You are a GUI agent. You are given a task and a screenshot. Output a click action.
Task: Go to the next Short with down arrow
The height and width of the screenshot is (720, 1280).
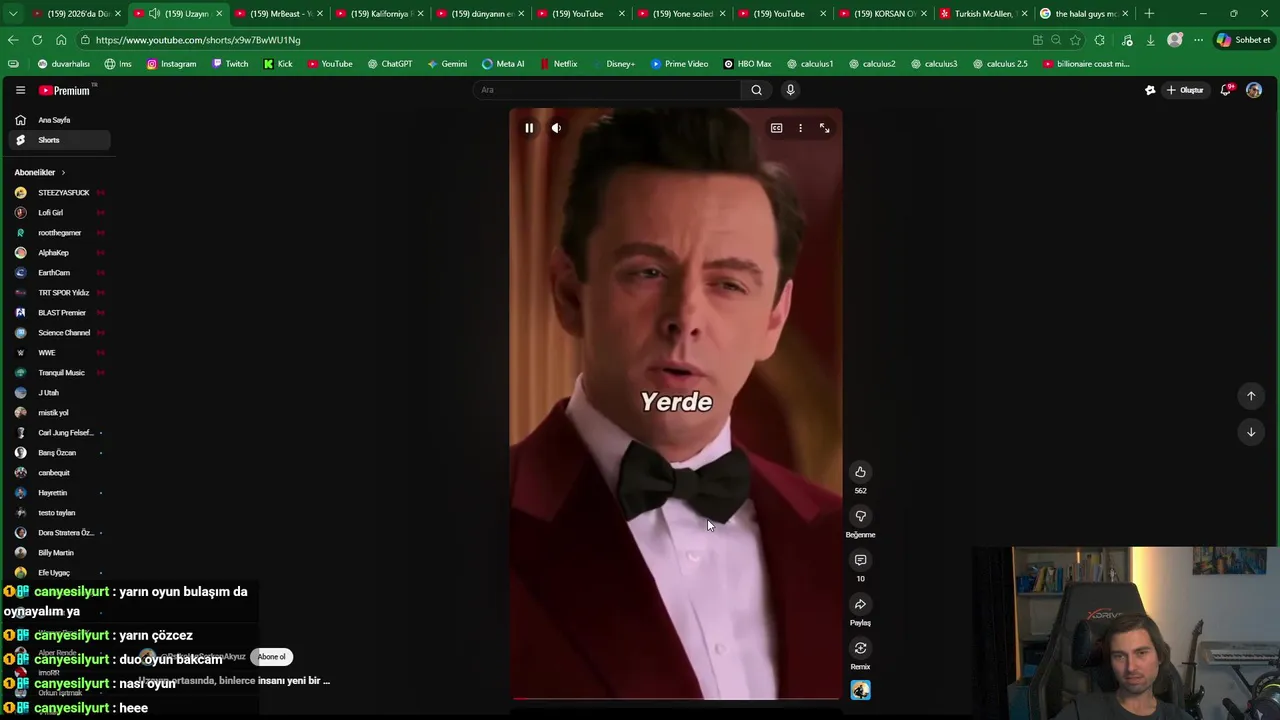click(x=1251, y=432)
